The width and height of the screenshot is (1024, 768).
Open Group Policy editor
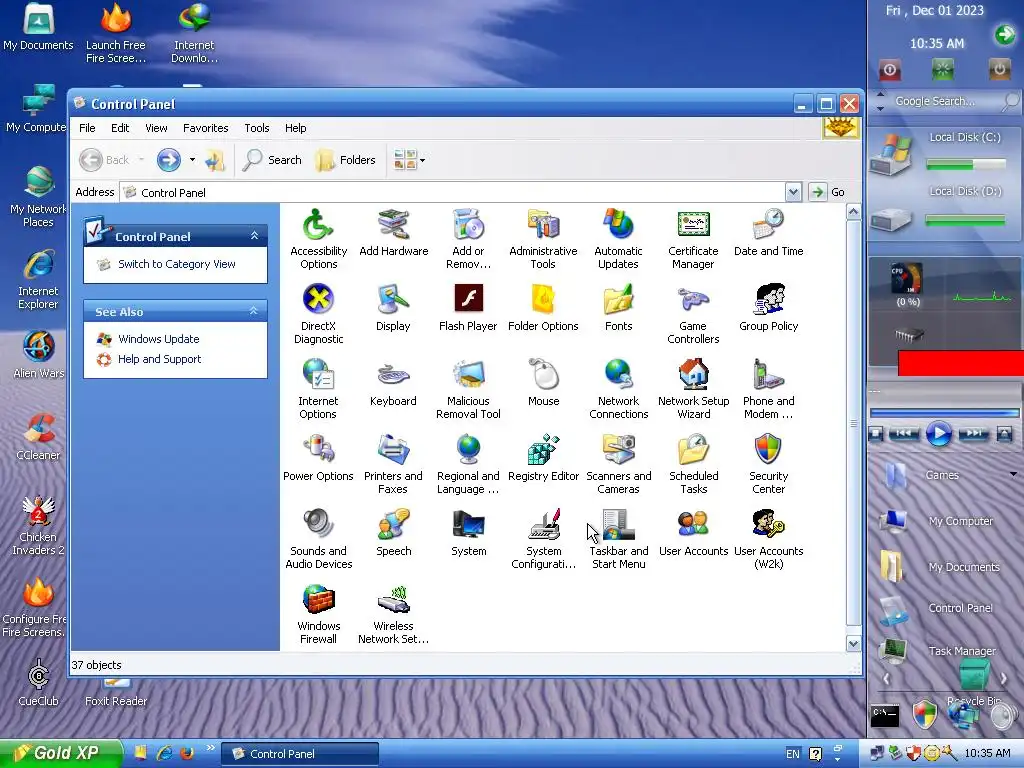768,308
